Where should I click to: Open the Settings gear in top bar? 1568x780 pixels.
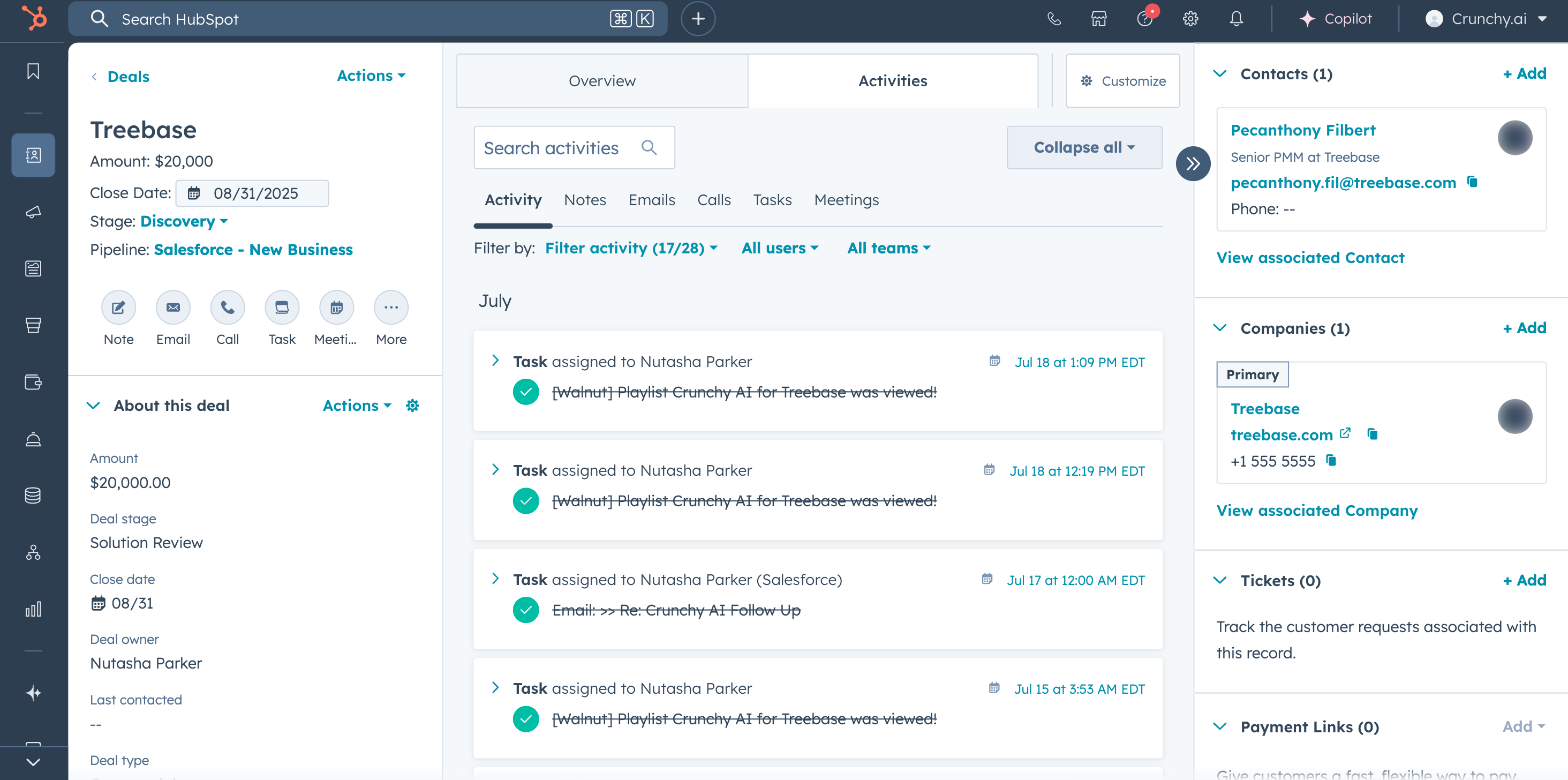[x=1190, y=19]
